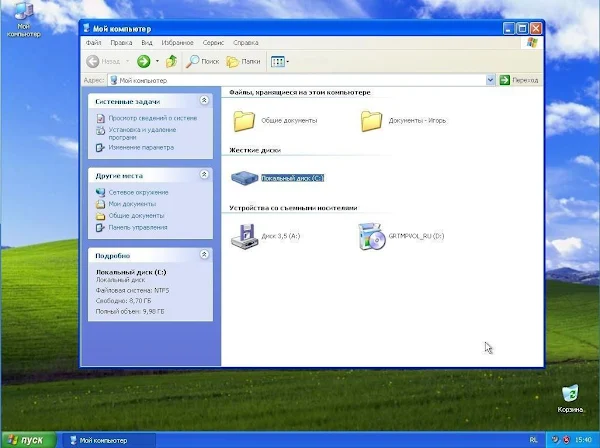Click the shared documents folder icon in sidebar
600x448 pixels.
100,216
